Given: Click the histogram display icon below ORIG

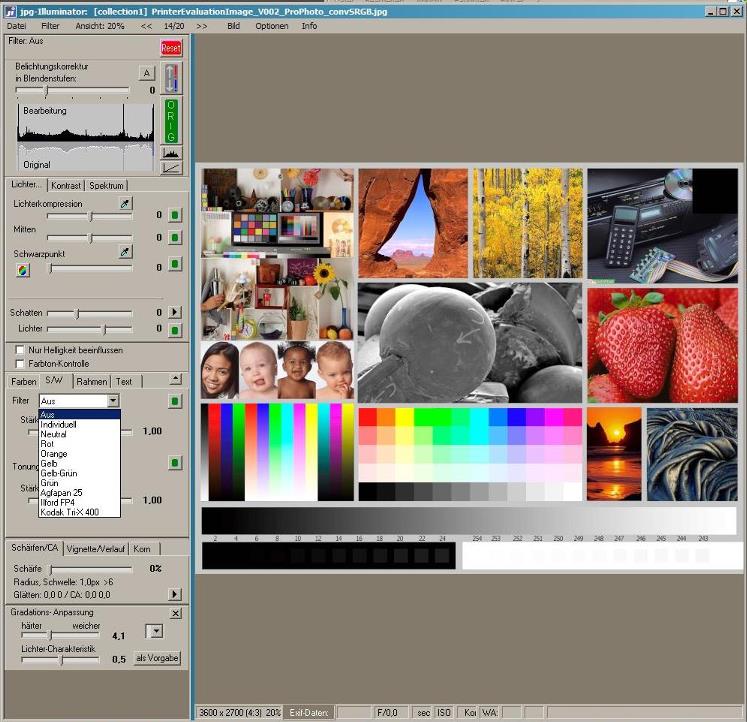Looking at the screenshot, I should click(171, 153).
